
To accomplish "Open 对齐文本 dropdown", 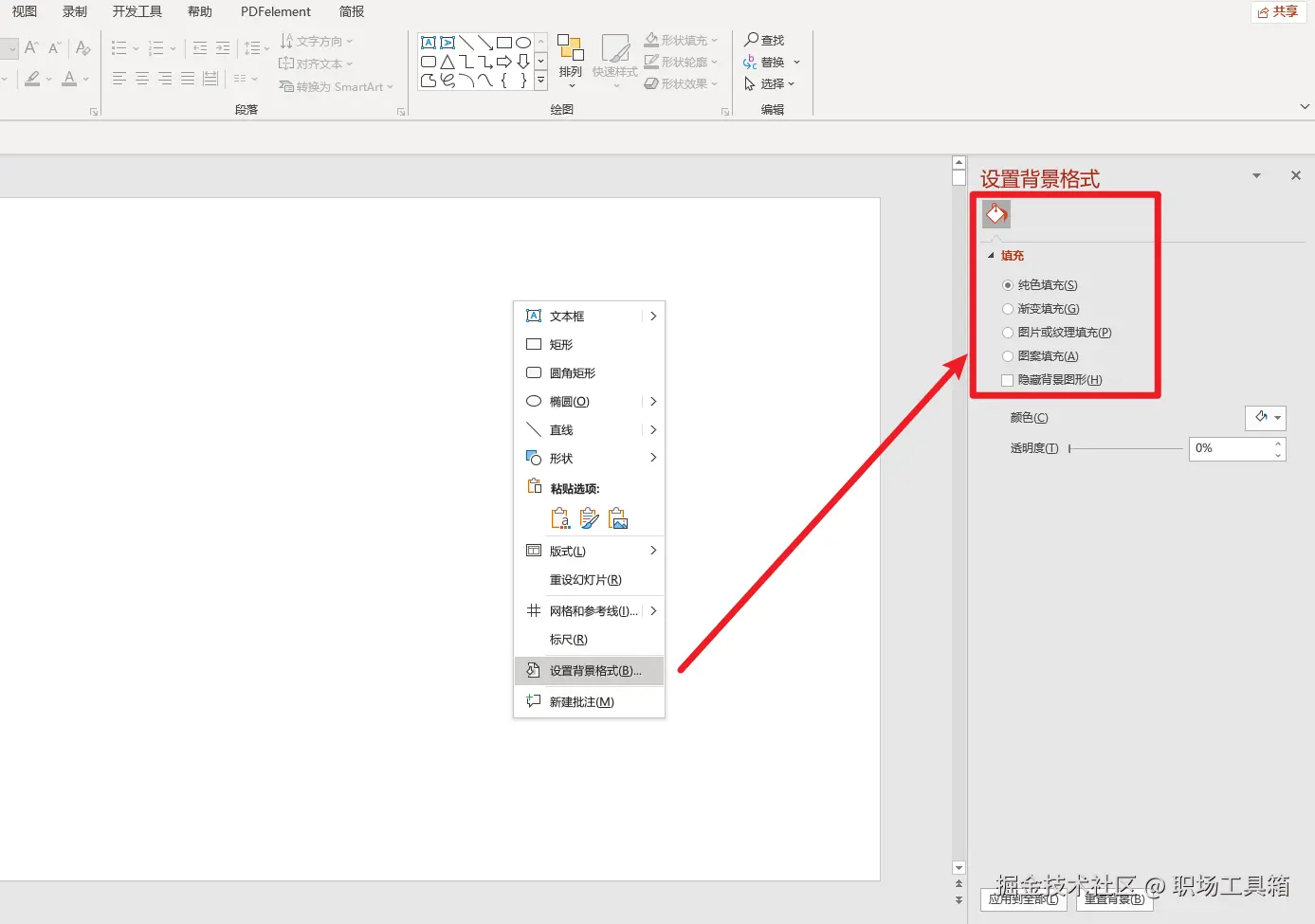I will (x=316, y=63).
